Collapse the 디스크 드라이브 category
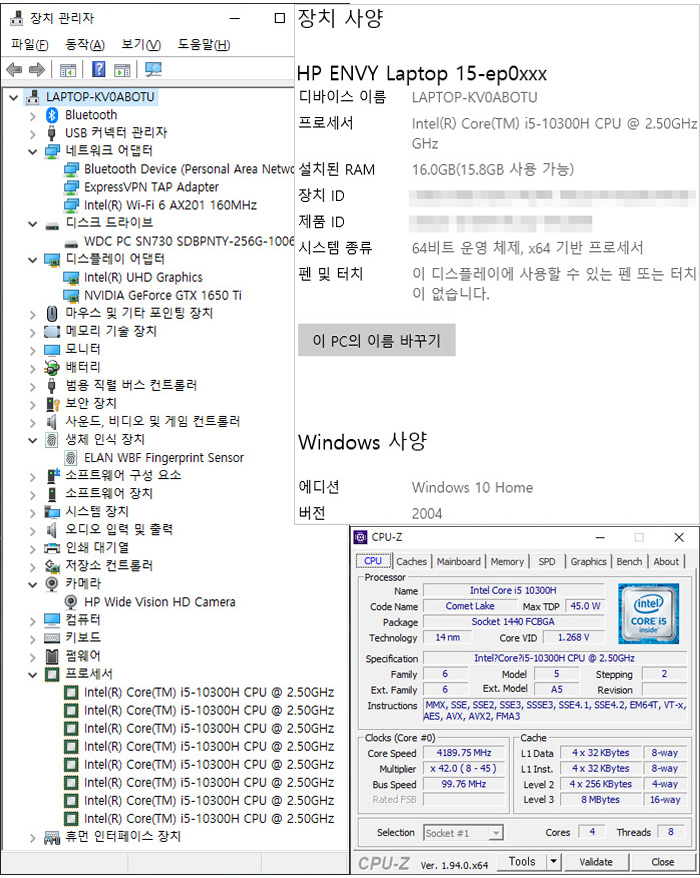This screenshot has width=700, height=878. [32, 223]
